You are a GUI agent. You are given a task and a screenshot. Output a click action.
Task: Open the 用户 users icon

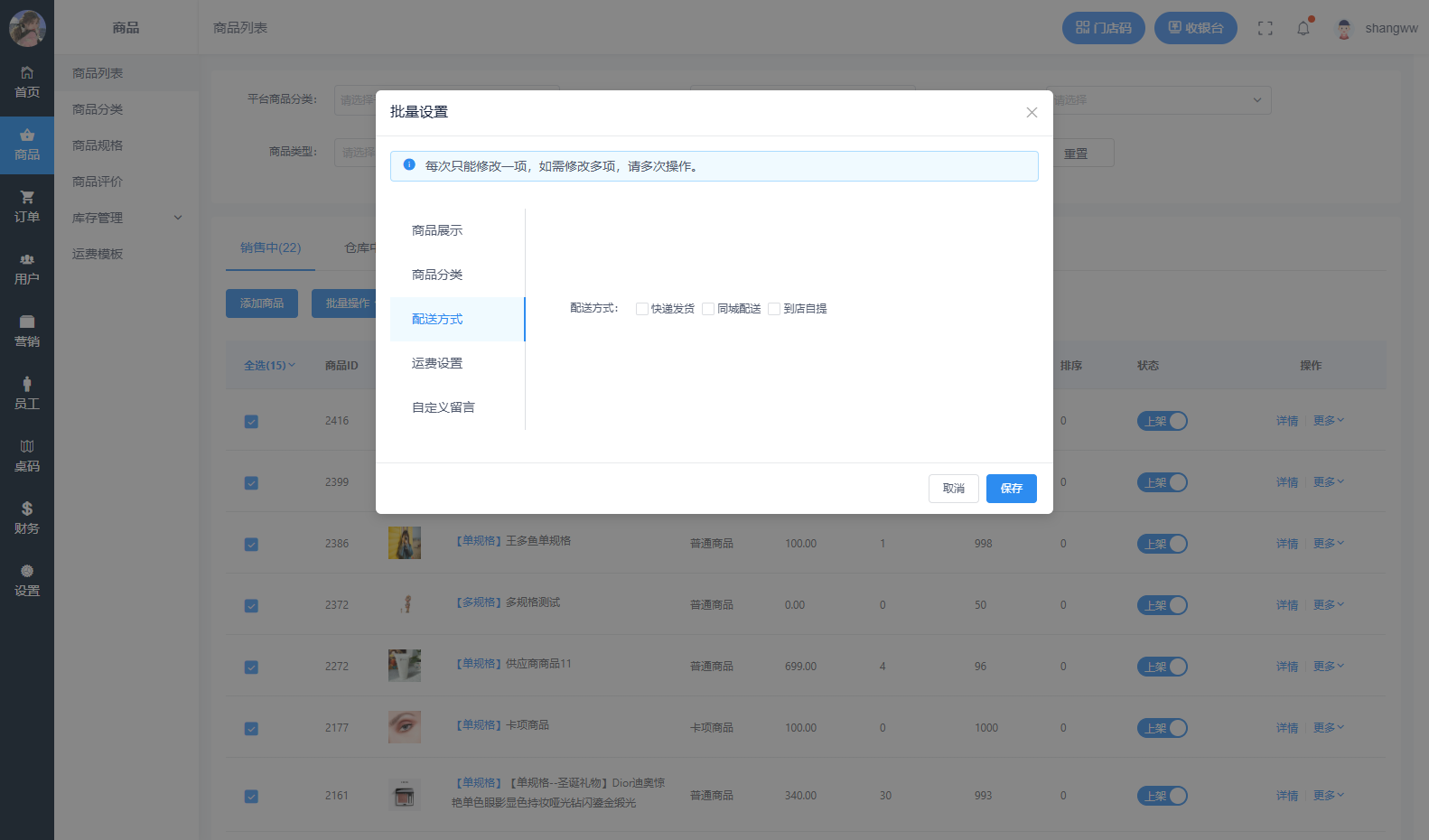27,260
